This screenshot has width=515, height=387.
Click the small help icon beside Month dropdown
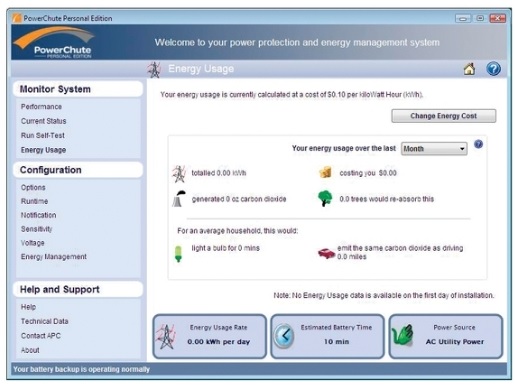478,144
